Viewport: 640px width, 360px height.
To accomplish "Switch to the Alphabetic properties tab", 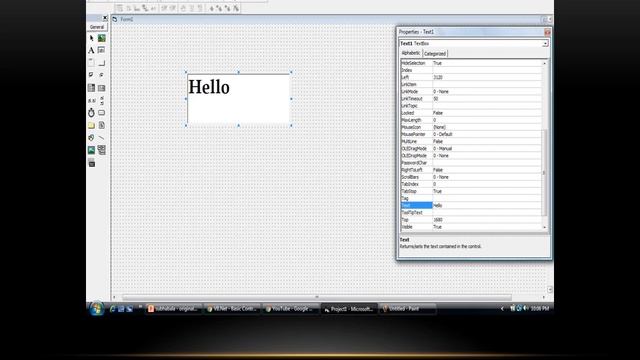I will pos(411,53).
